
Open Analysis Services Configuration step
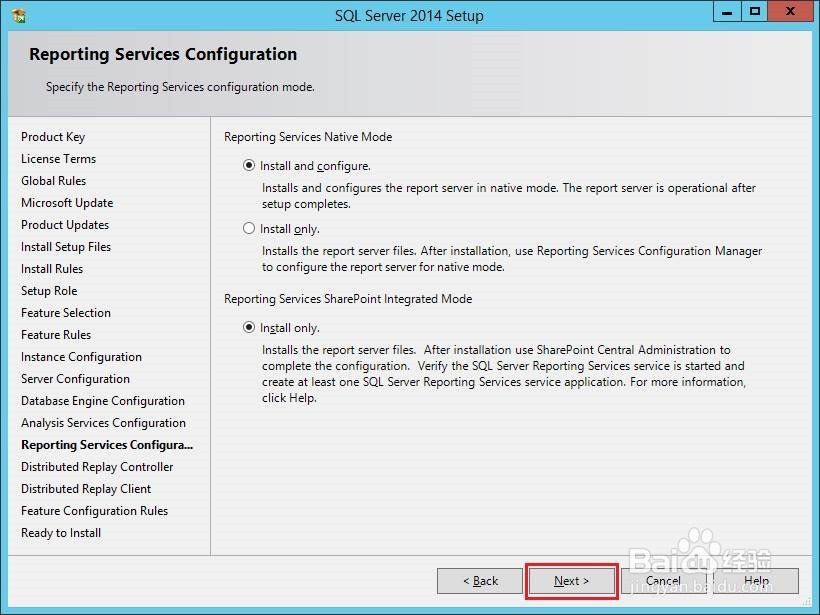pos(103,423)
